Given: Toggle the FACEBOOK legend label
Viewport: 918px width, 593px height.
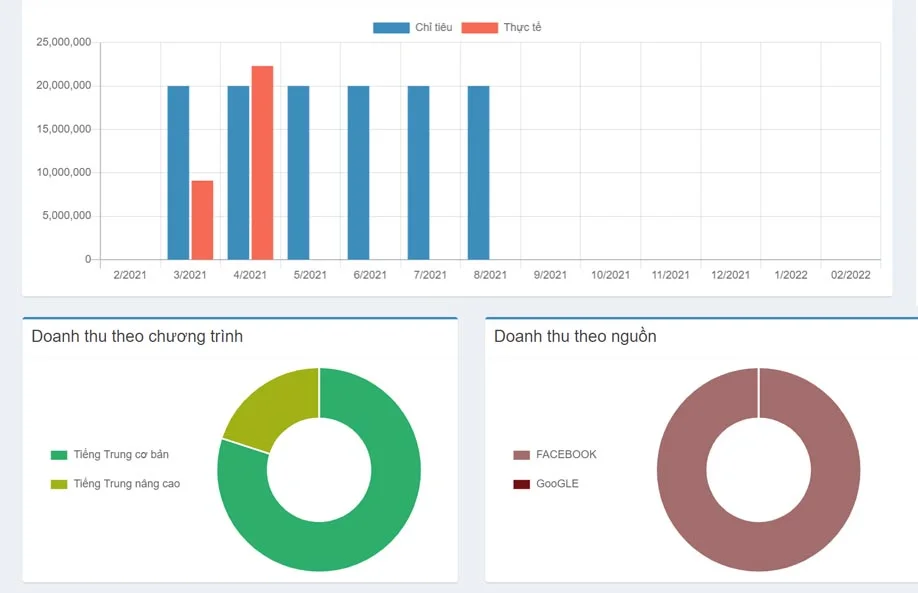Looking at the screenshot, I should pyautogui.click(x=566, y=455).
